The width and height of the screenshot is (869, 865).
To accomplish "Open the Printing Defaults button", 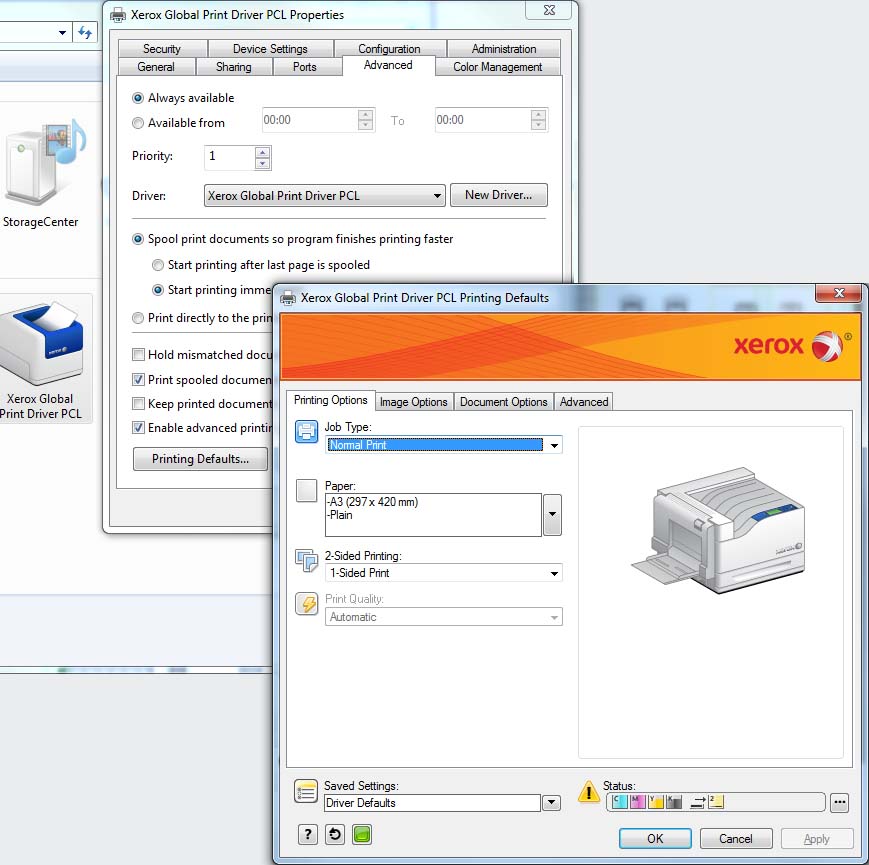I will point(200,459).
